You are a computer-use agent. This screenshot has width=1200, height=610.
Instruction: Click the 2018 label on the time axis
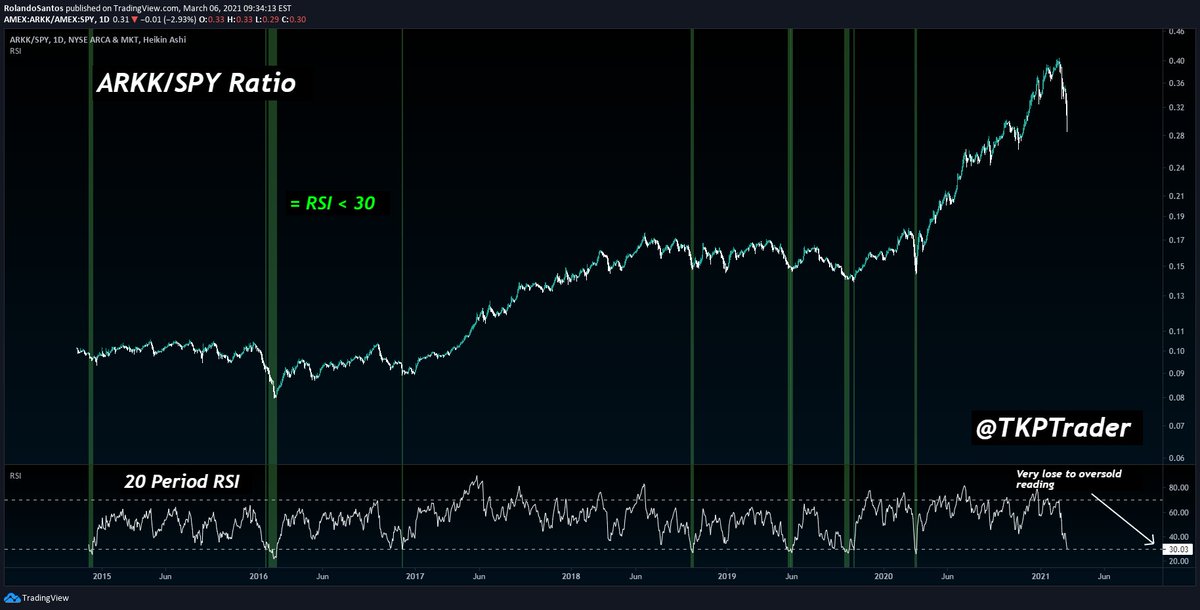571,577
